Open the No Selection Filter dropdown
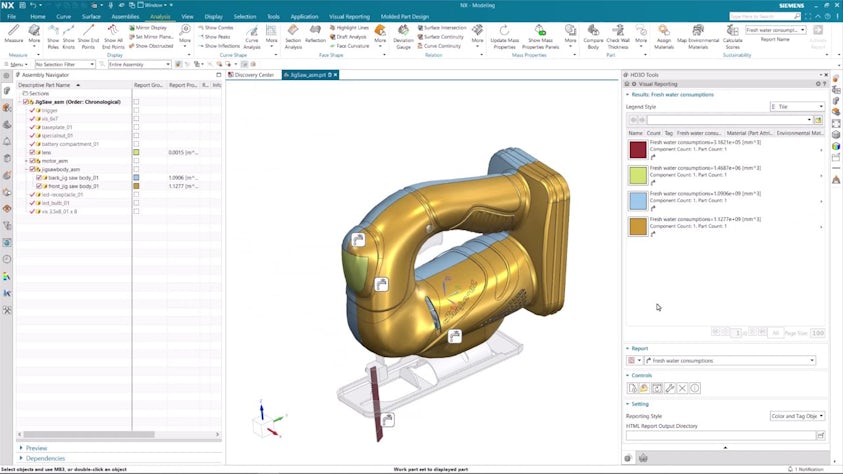The height and width of the screenshot is (474, 843). point(65,64)
